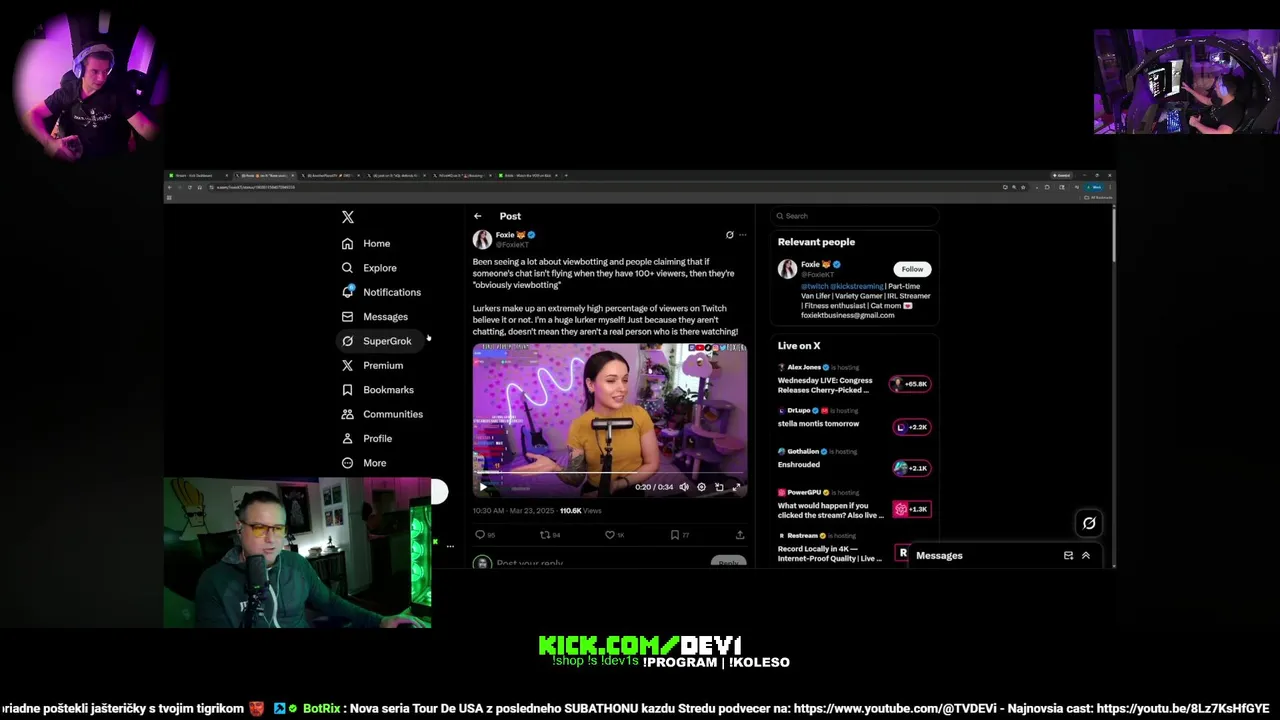Click the X logo in the sidebar
This screenshot has height=720, width=1280.
click(x=348, y=217)
